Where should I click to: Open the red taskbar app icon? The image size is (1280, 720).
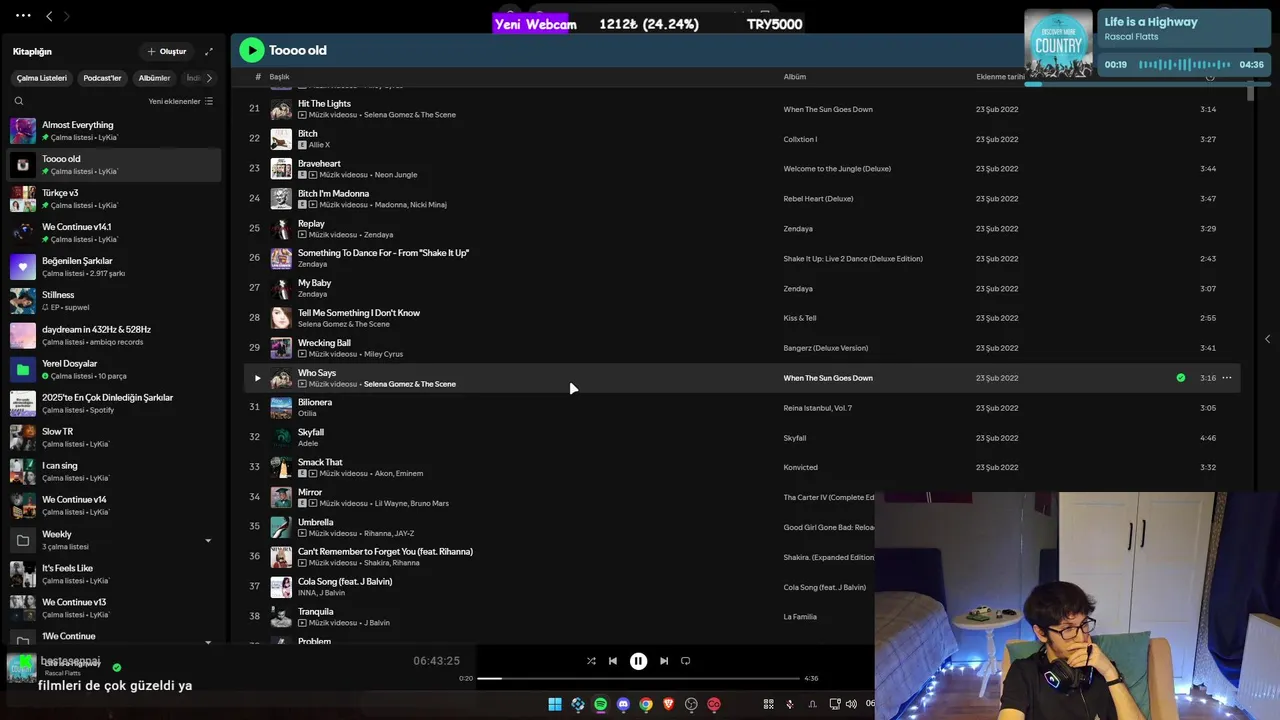(714, 704)
